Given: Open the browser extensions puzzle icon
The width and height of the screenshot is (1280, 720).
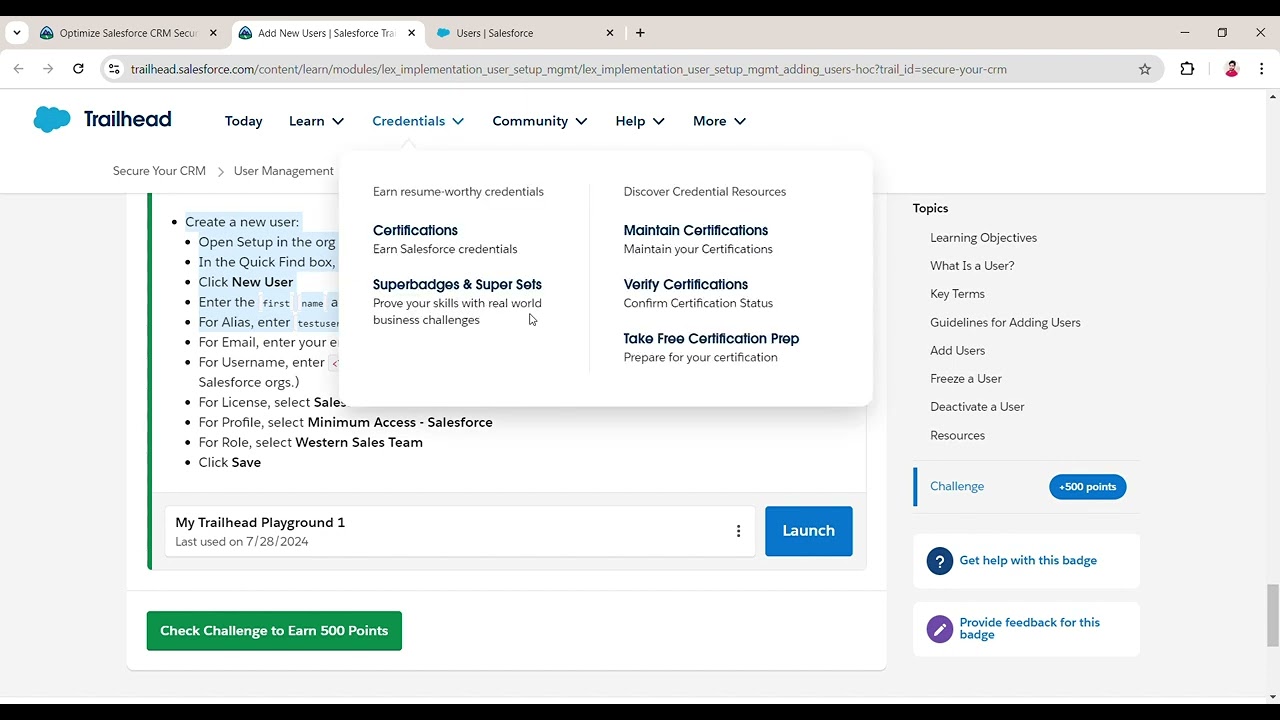Looking at the screenshot, I should tap(1187, 69).
